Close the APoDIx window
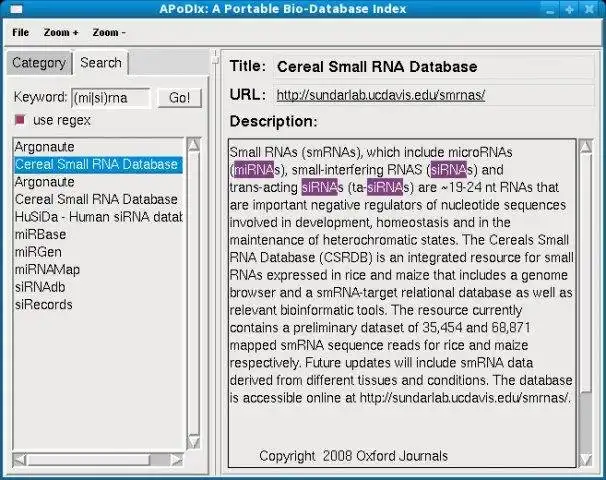This screenshot has width=606, height=480. point(589,9)
